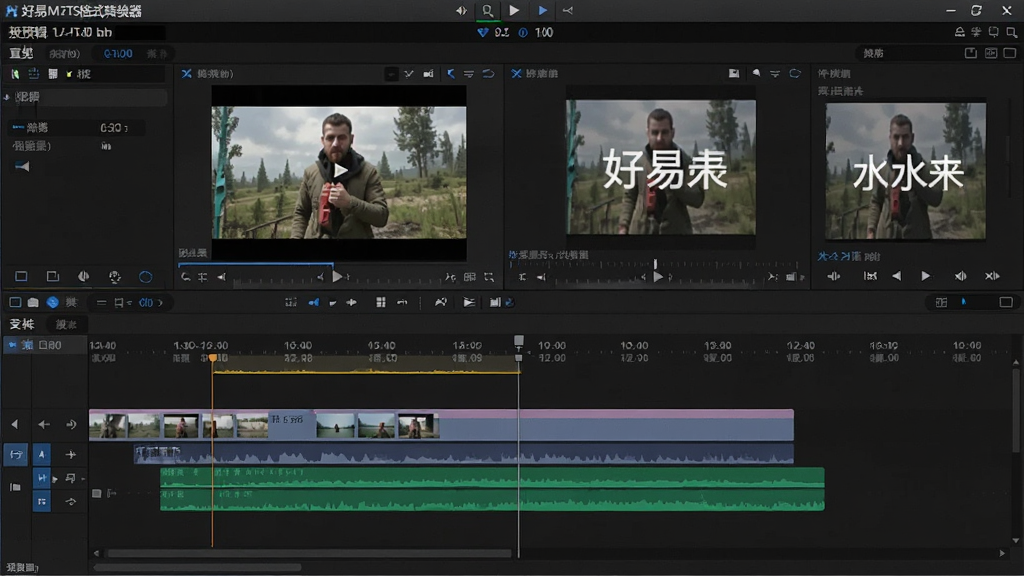Click the play overlay on the source video preview

[340, 171]
